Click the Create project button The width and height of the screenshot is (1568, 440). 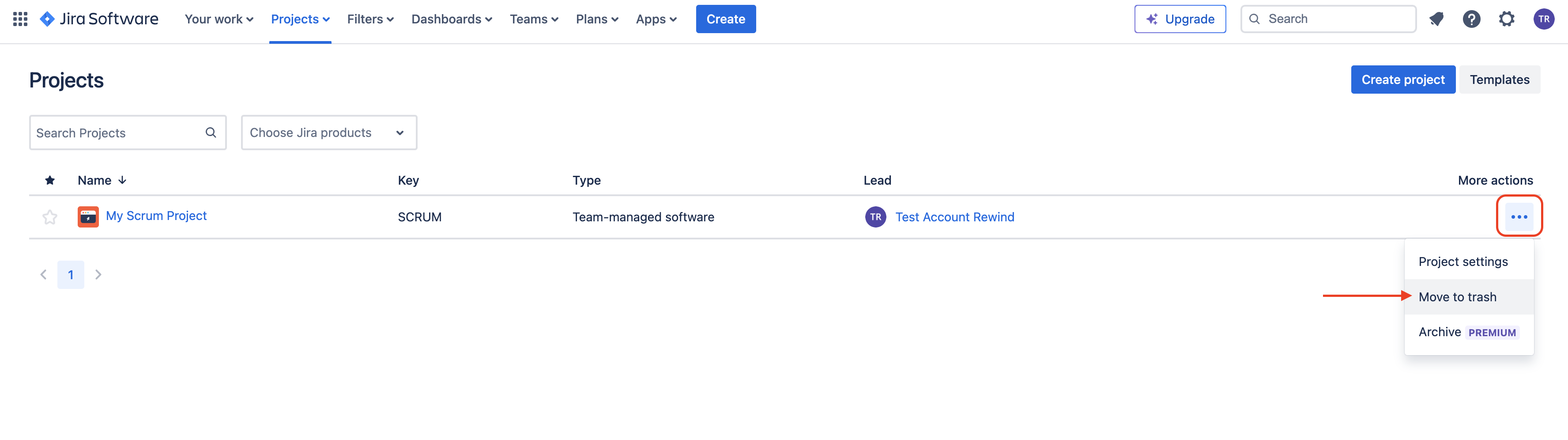[x=1402, y=79]
